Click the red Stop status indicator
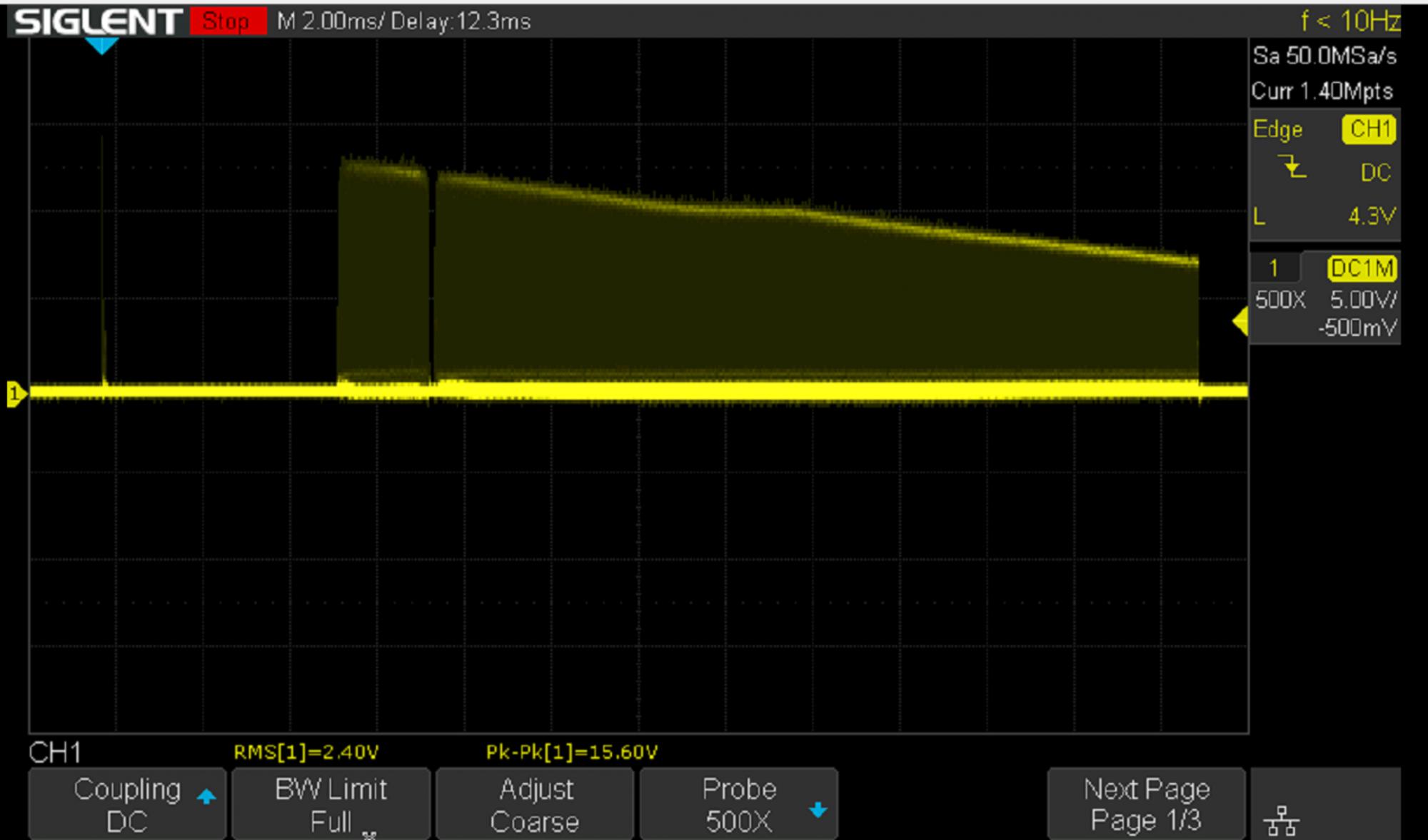1428x840 pixels. [227, 21]
